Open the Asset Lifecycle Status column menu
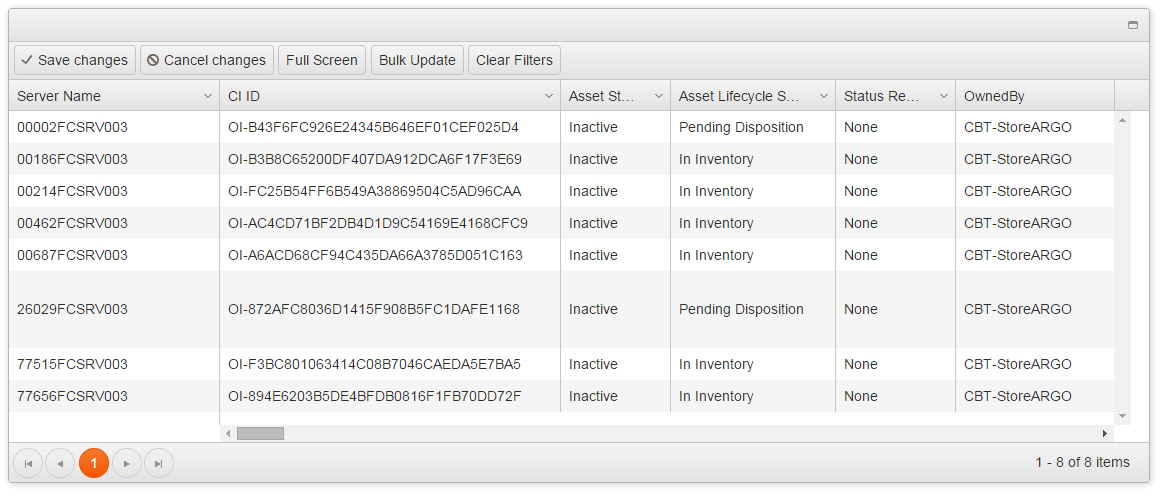This screenshot has width=1165, height=502. 824,96
